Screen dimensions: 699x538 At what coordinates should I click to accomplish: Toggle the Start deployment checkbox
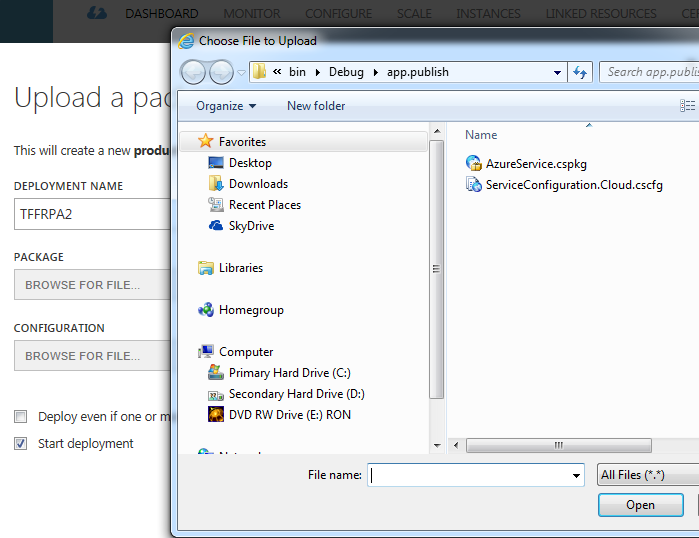tap(20, 443)
